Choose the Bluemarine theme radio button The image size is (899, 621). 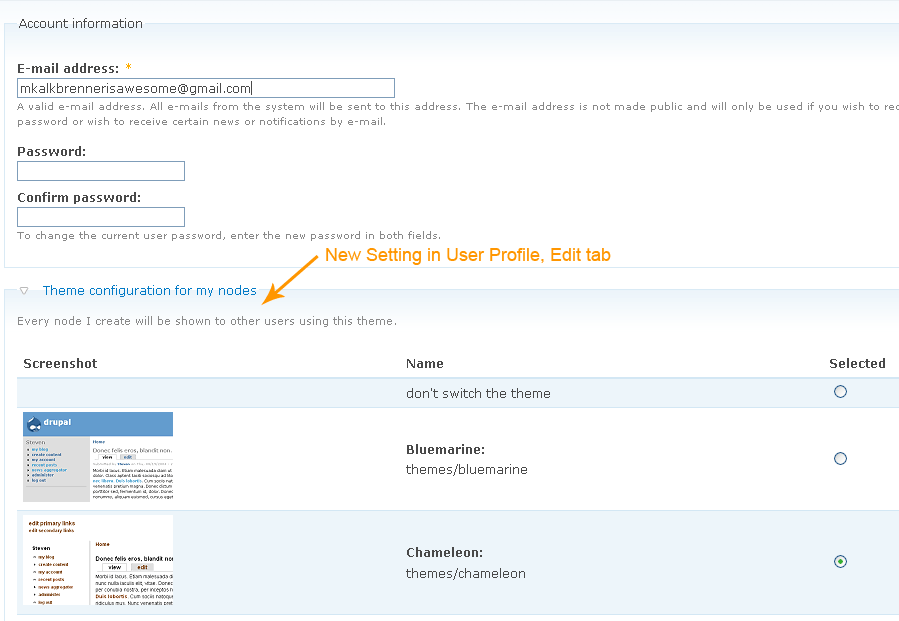pyautogui.click(x=840, y=459)
